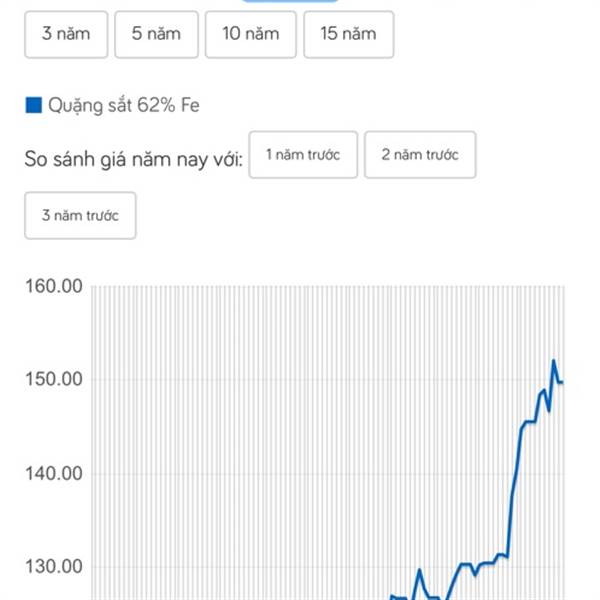The height and width of the screenshot is (600, 600).
Task: Click the latest data point at line end
Action: 561,382
